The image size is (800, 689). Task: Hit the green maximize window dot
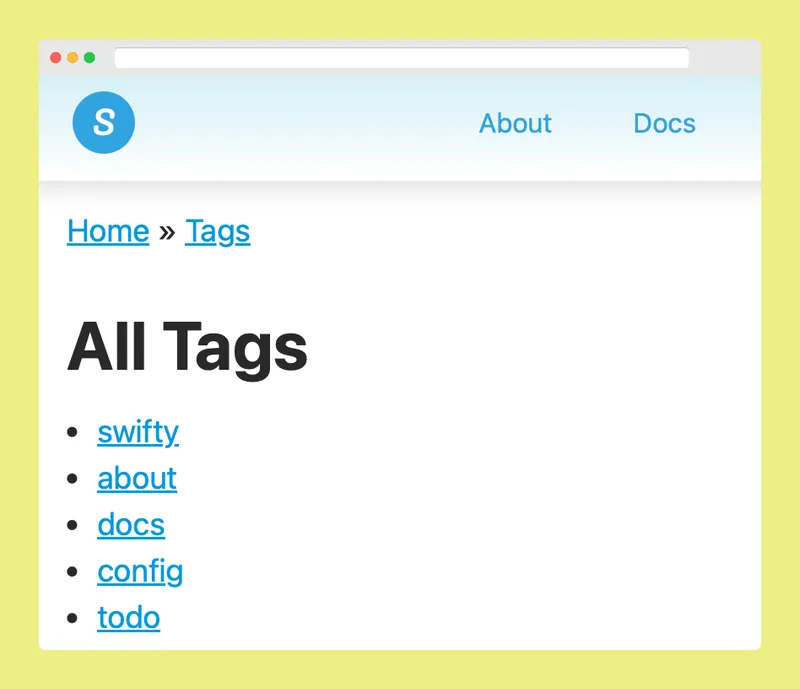coord(90,58)
